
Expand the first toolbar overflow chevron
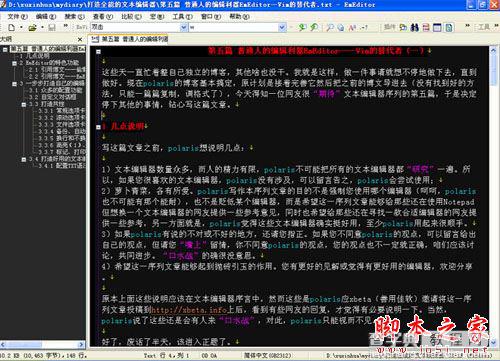(x=66, y=26)
